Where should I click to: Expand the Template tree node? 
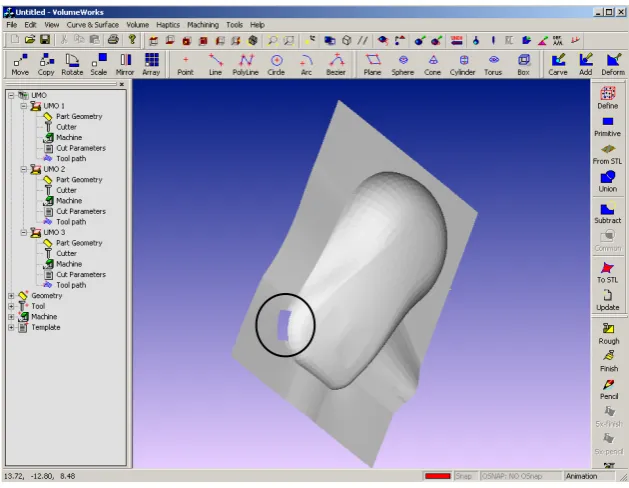pyautogui.click(x=11, y=328)
